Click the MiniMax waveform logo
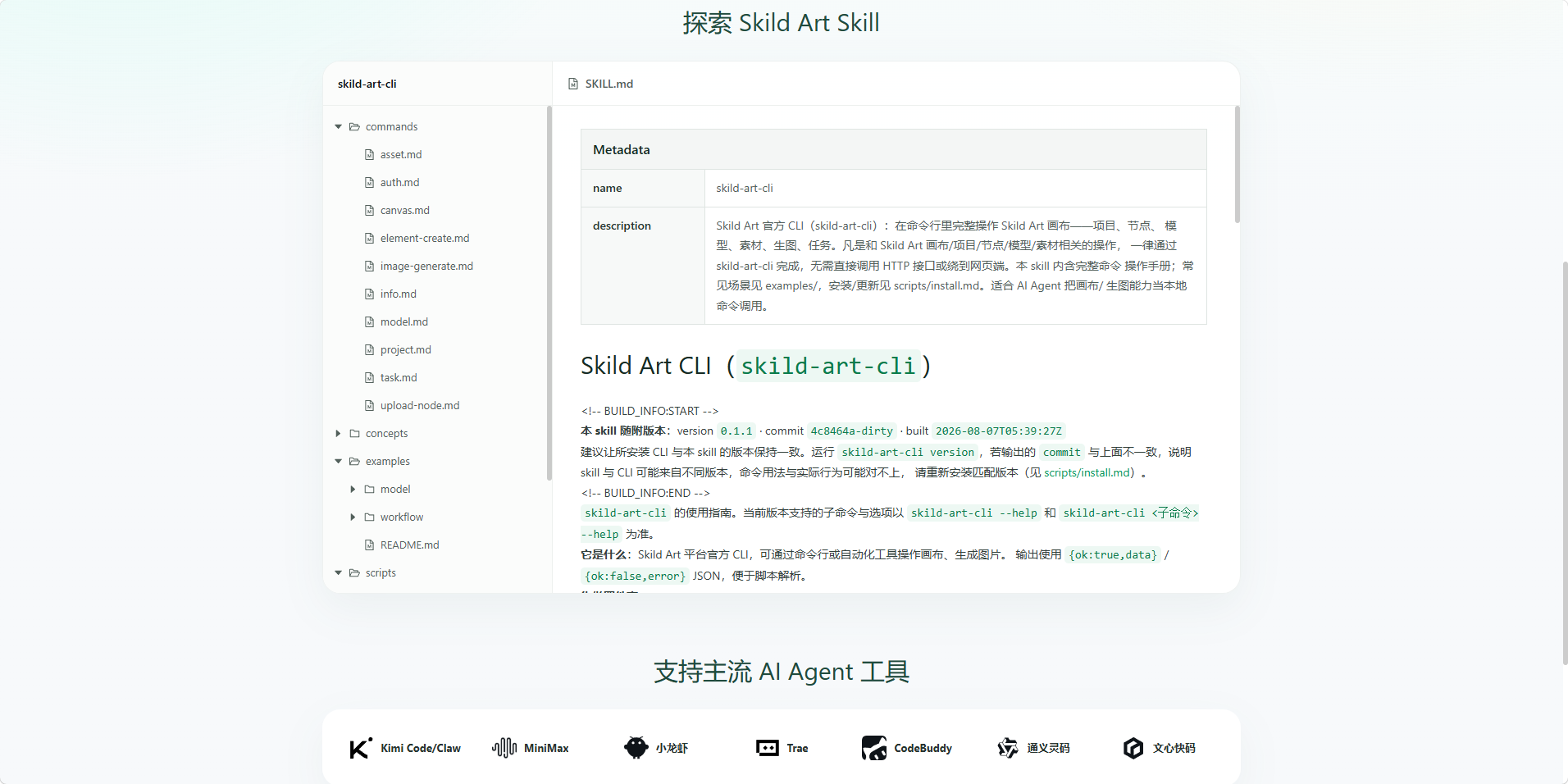This screenshot has height=784, width=1568. 504,748
